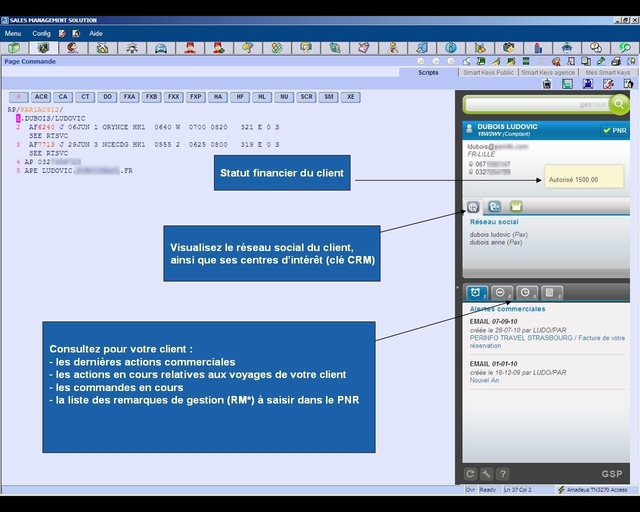Click the AF6240 flight segment line
Viewport: 640px width, 512px height.
point(148,127)
